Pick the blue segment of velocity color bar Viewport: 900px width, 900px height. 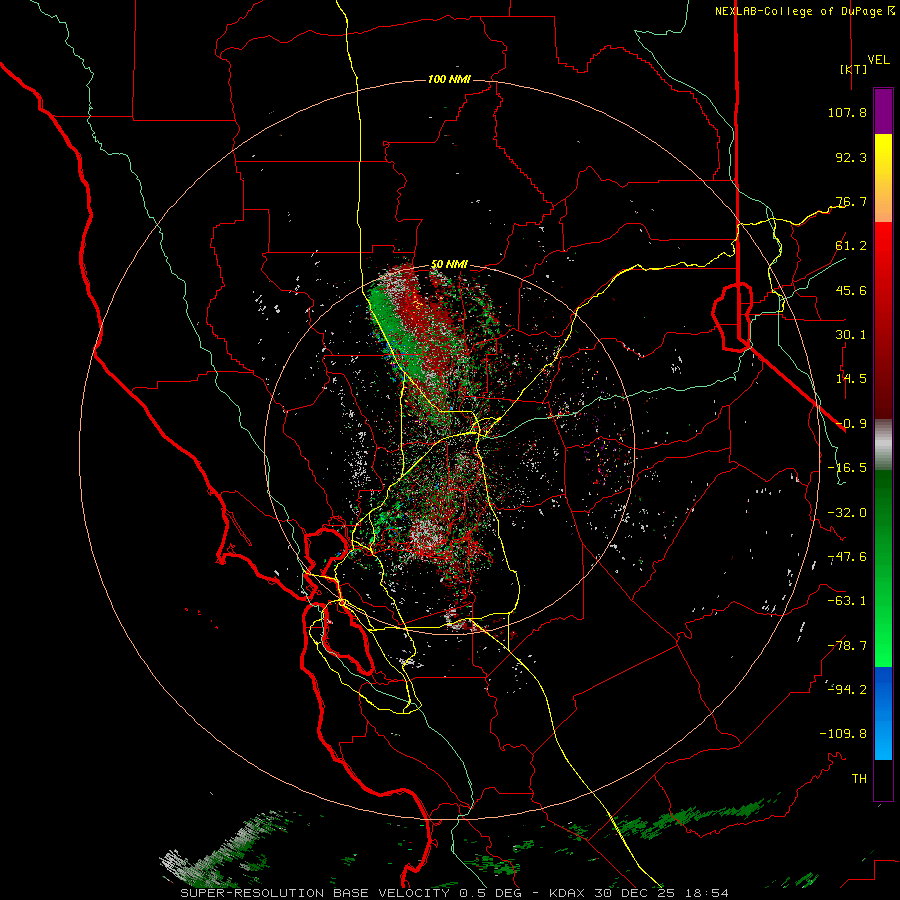click(x=883, y=713)
